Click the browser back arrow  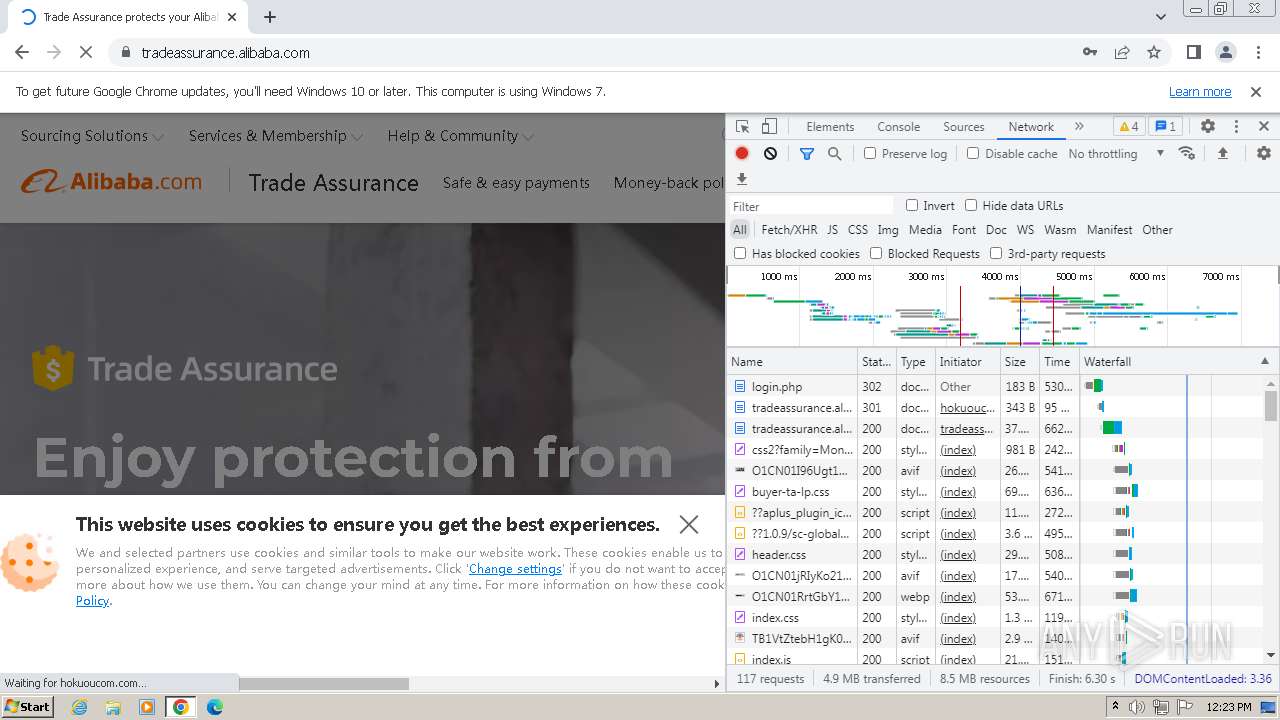(x=22, y=53)
